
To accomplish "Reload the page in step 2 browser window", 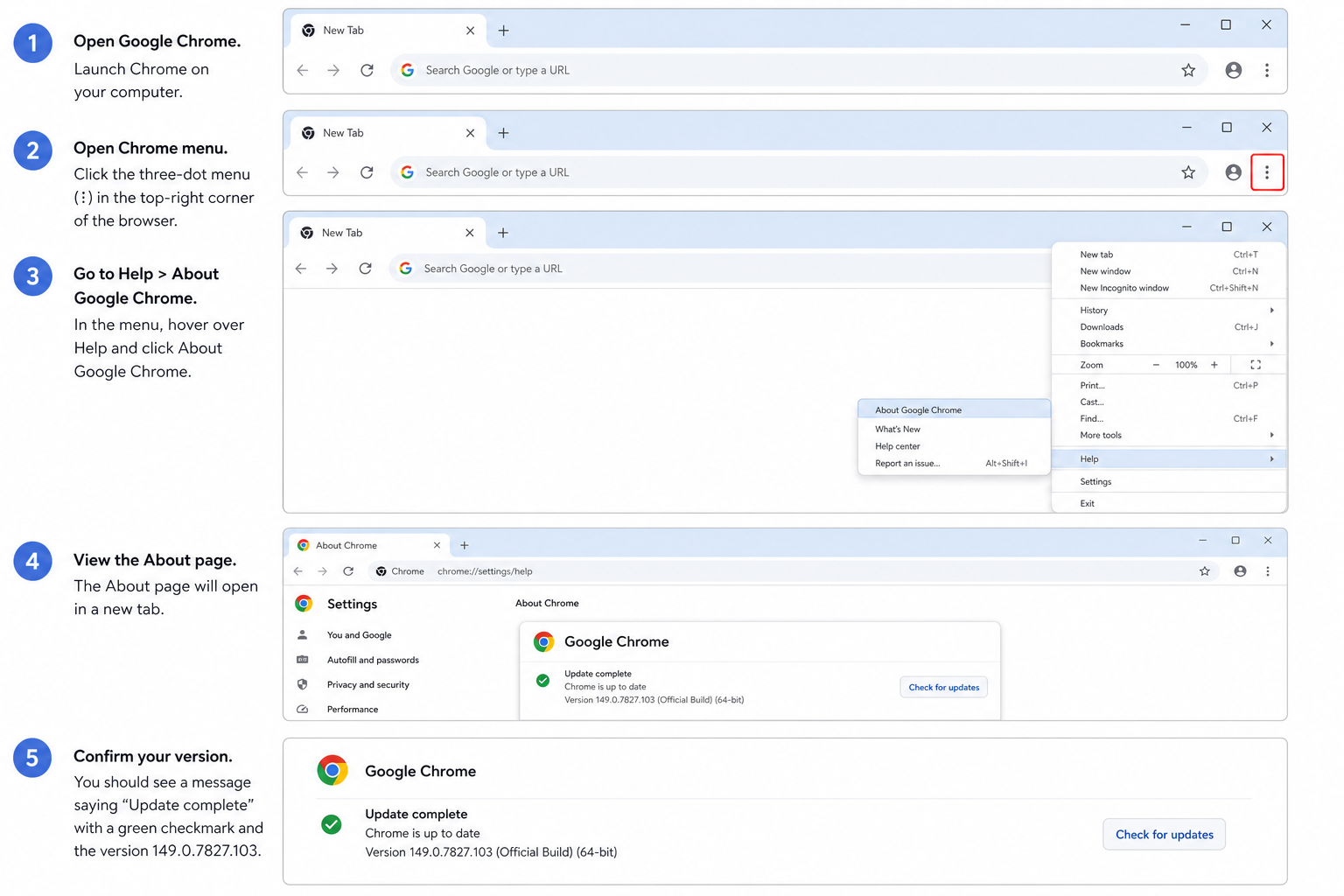I will 367,172.
